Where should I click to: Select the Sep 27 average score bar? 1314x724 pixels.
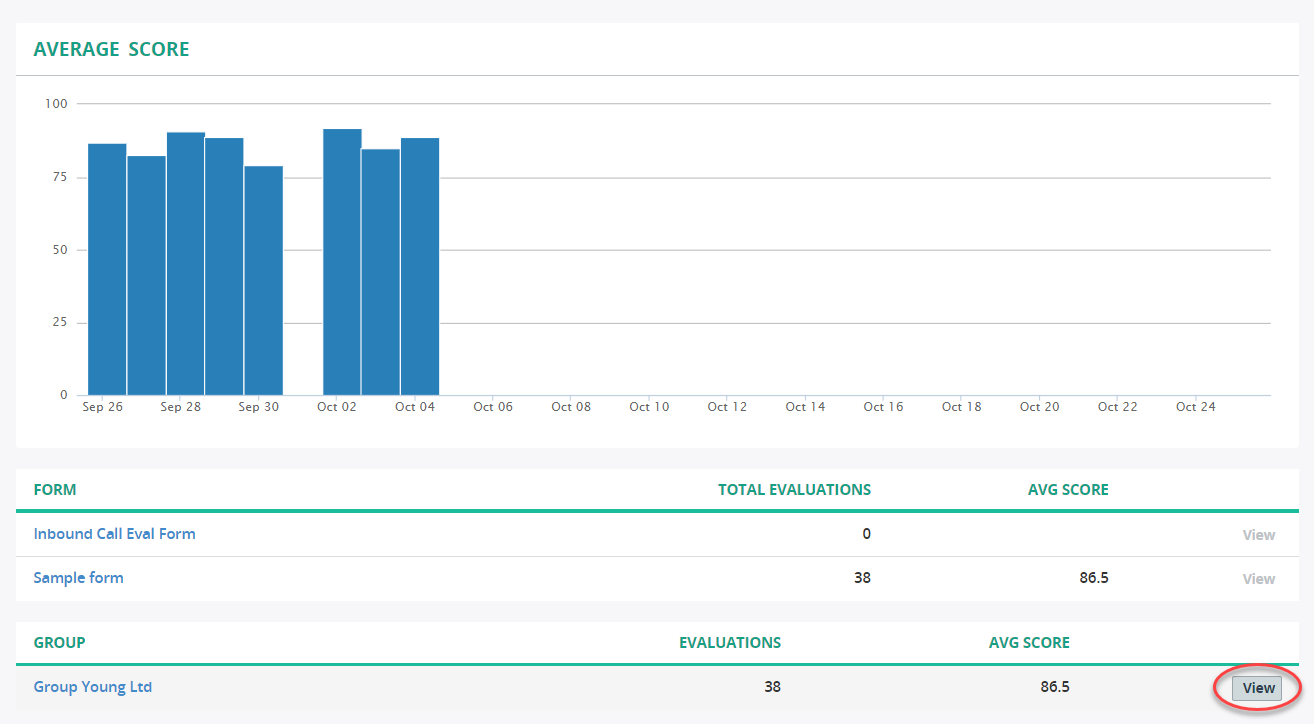[x=146, y=276]
